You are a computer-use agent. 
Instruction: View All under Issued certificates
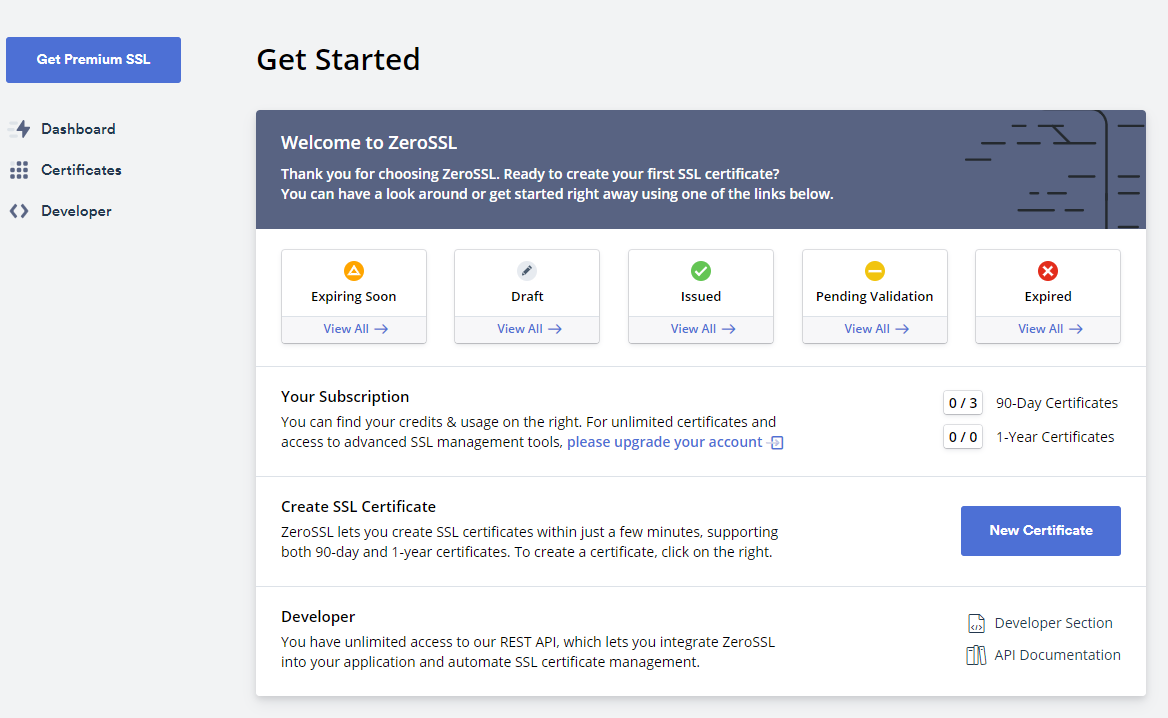click(x=702, y=329)
